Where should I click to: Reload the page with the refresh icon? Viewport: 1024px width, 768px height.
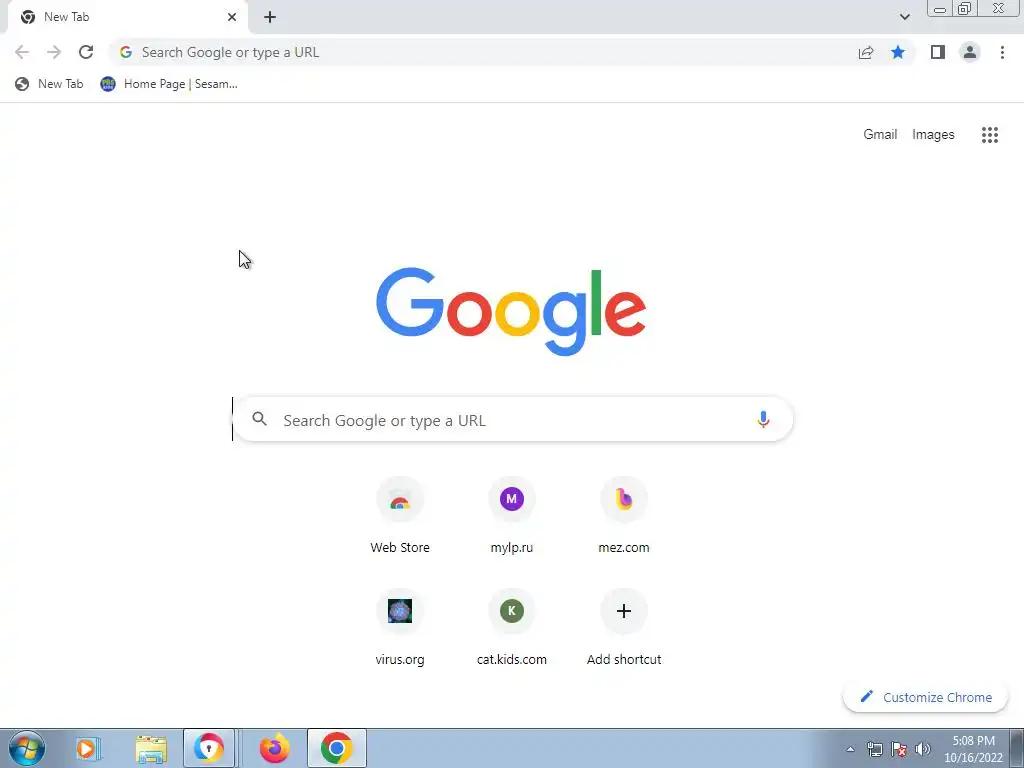(x=86, y=52)
